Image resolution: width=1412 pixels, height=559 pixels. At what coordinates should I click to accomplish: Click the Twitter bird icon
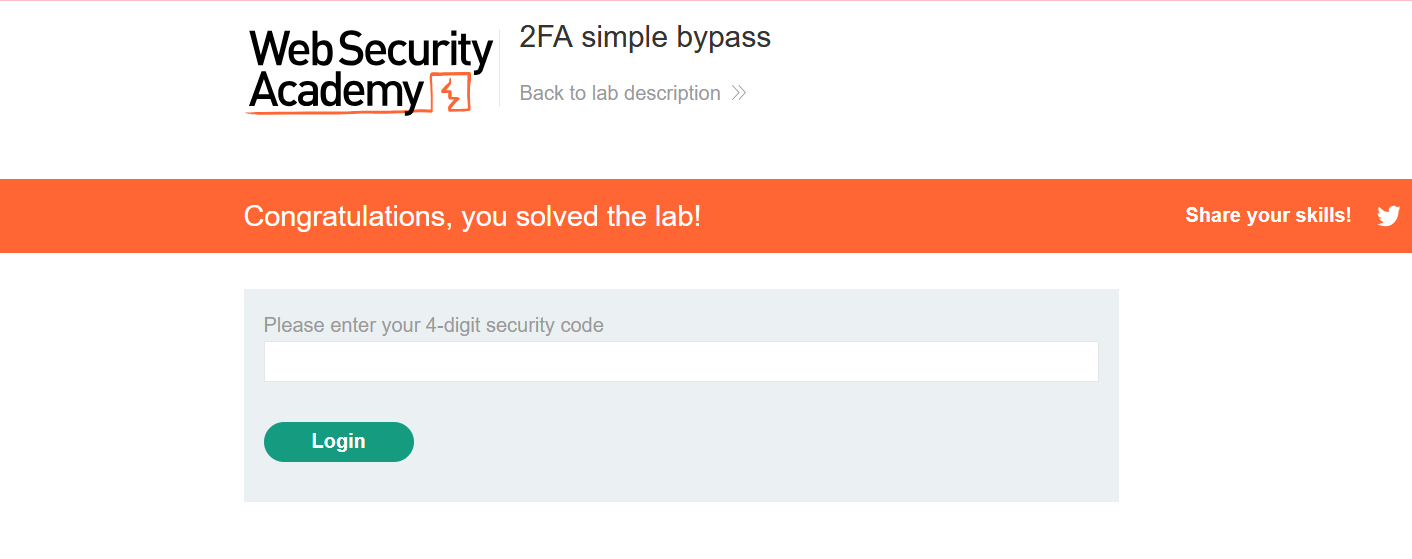click(1388, 216)
